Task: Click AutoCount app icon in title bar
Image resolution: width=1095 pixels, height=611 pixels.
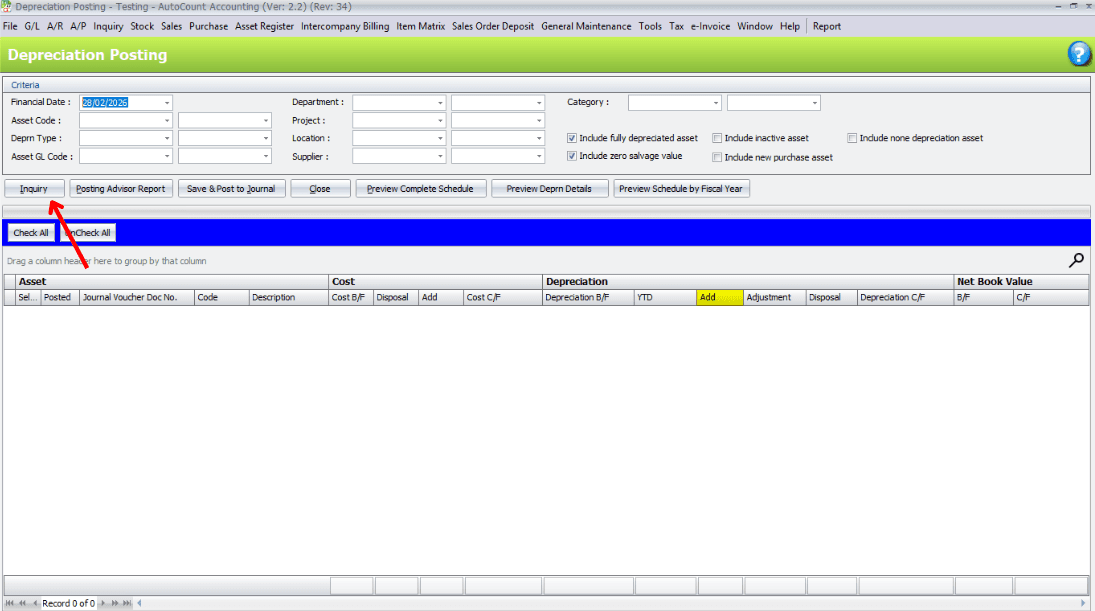Action: (7, 7)
